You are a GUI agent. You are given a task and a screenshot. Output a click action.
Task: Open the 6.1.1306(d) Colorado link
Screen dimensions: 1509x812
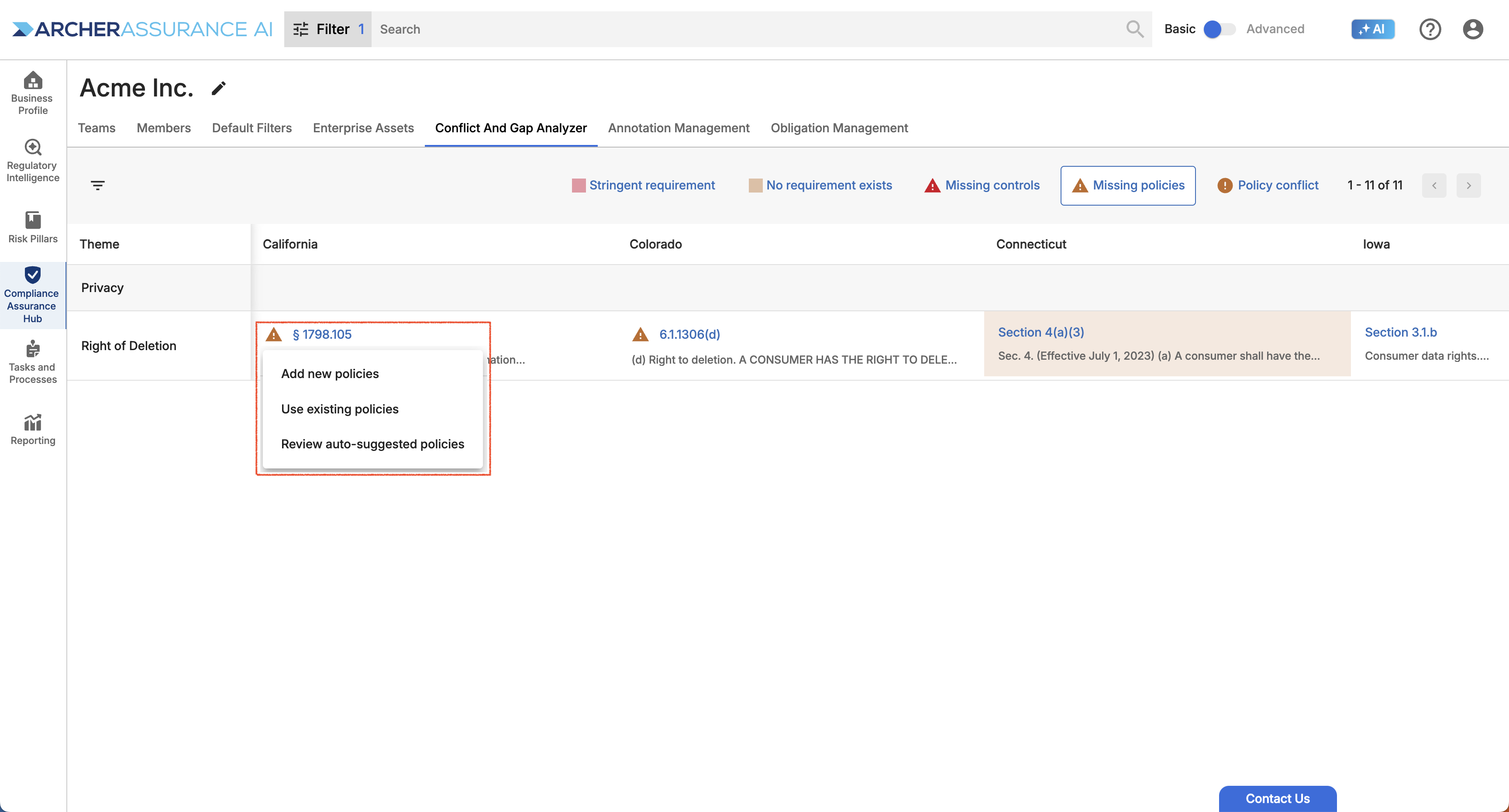689,334
